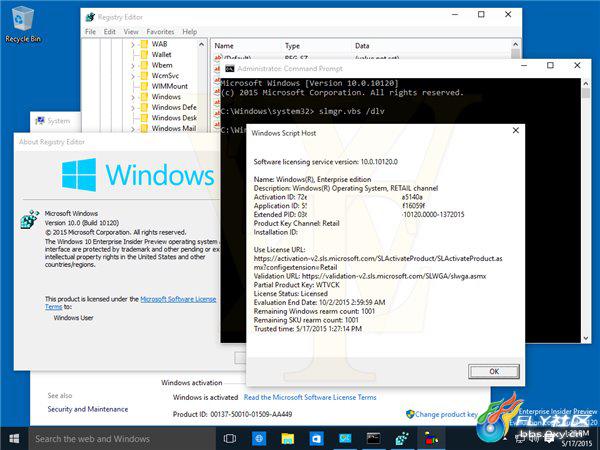Maximize the Command Prompt window

[550, 65]
